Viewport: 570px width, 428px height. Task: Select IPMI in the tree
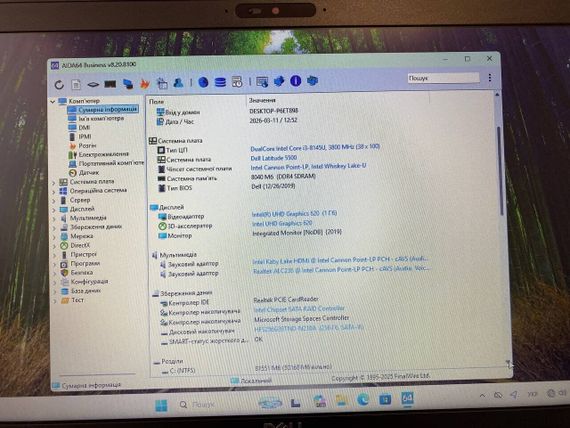(x=85, y=137)
